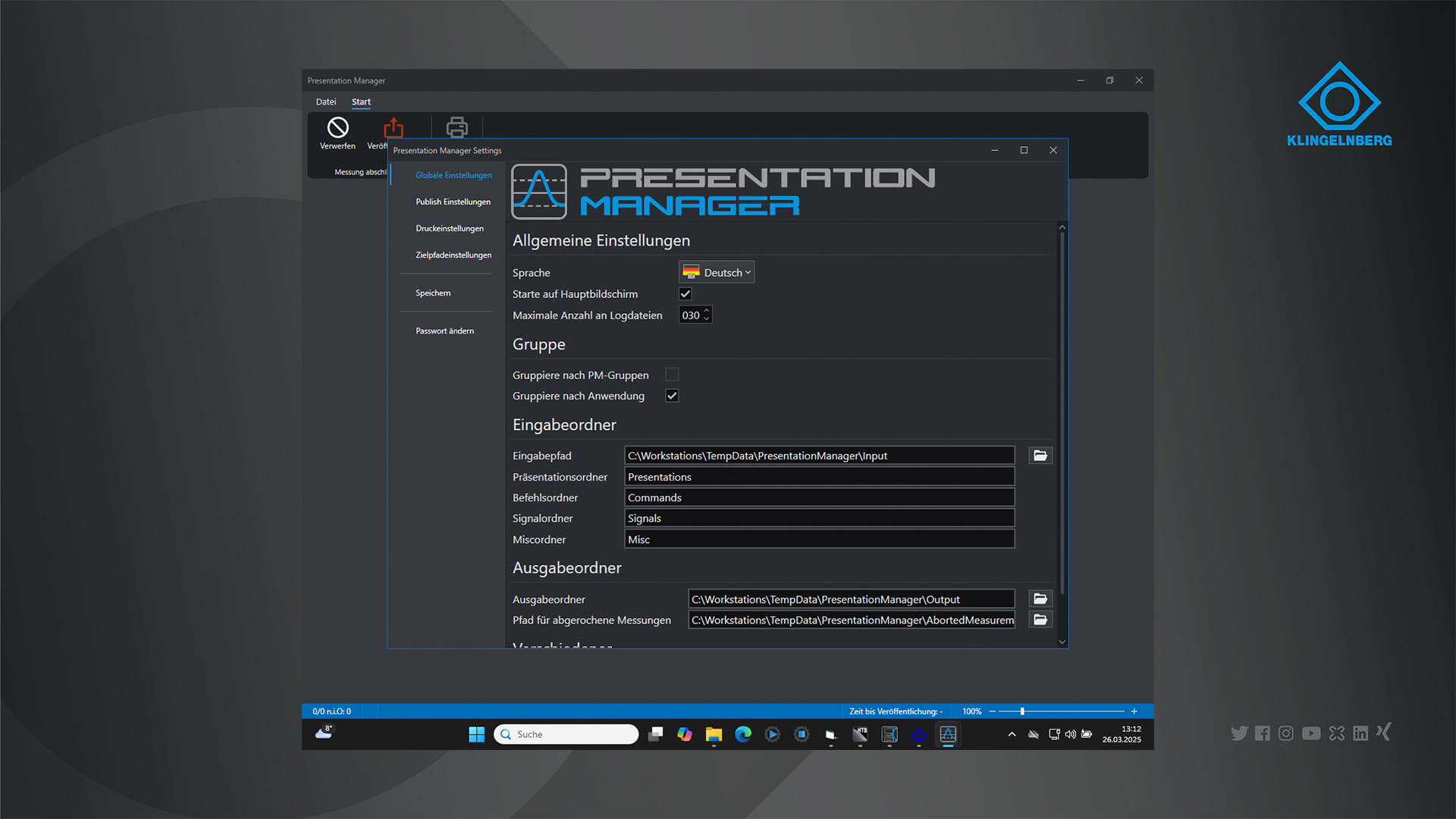Open the save-disk taskbar application

890,734
